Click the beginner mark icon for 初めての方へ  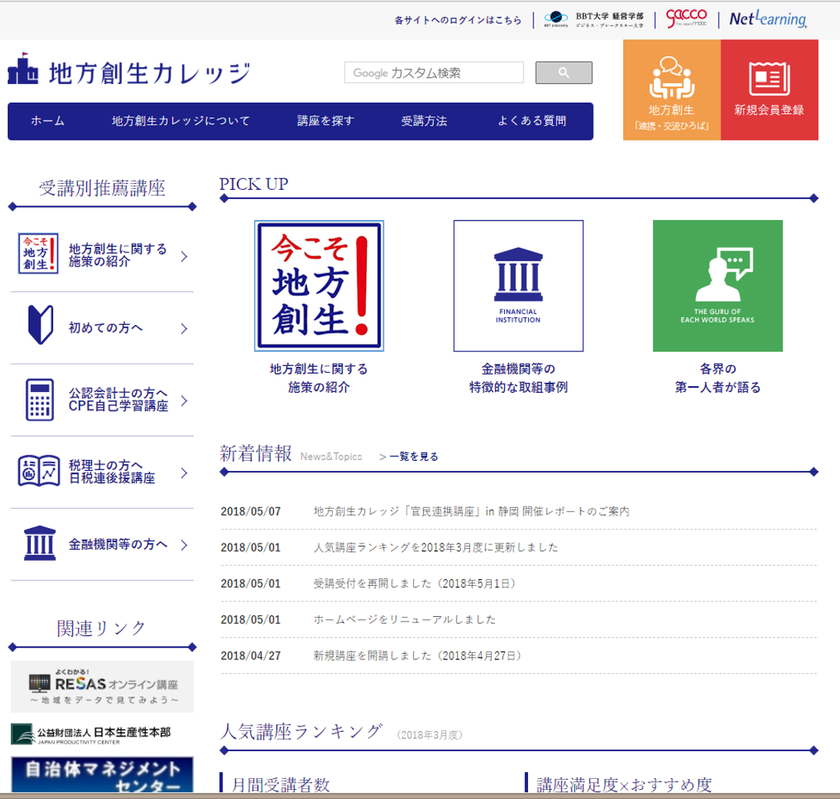click(39, 327)
